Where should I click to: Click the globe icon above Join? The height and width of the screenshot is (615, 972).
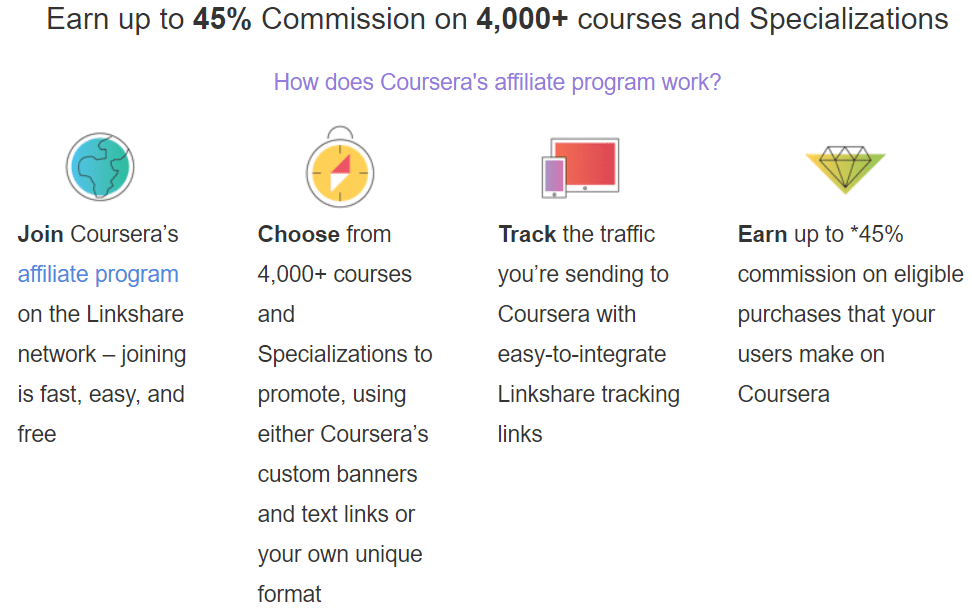point(100,166)
